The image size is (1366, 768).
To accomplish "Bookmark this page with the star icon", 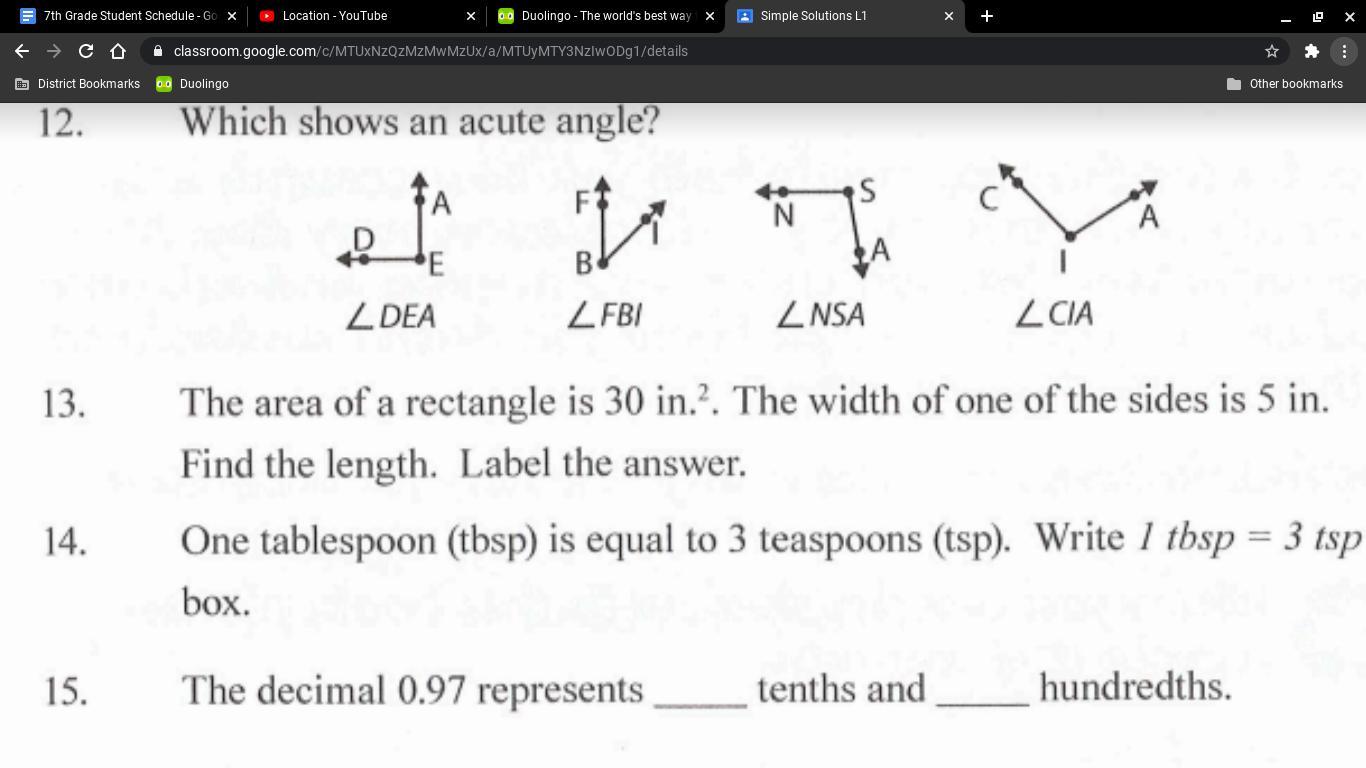I will point(1272,51).
